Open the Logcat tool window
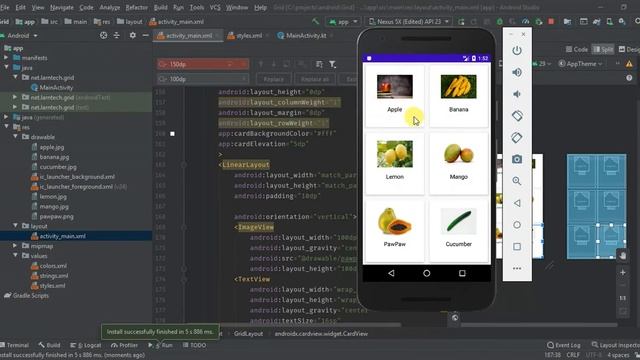The image size is (640, 360). pos(86,345)
